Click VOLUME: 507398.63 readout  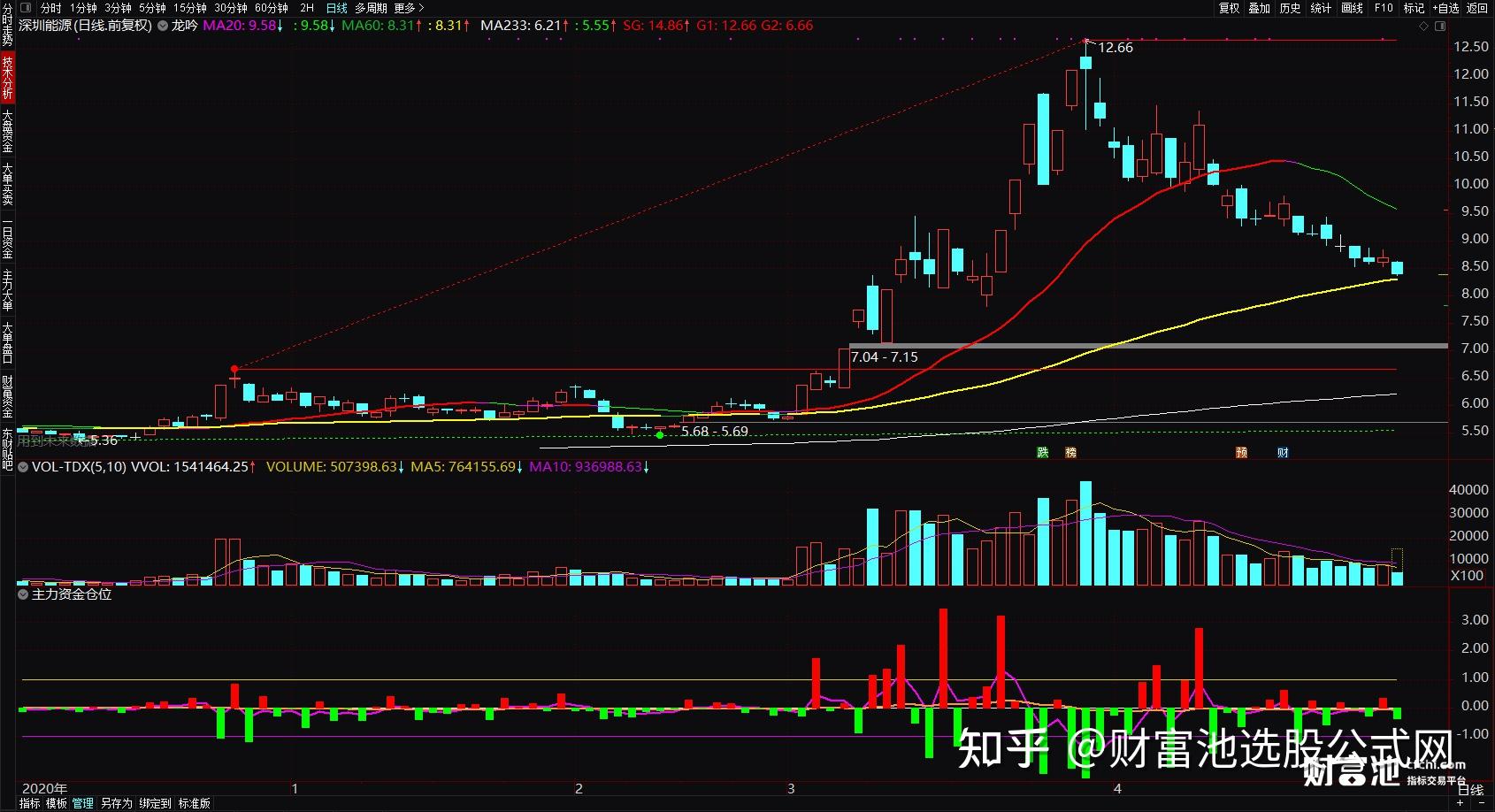pos(335,467)
